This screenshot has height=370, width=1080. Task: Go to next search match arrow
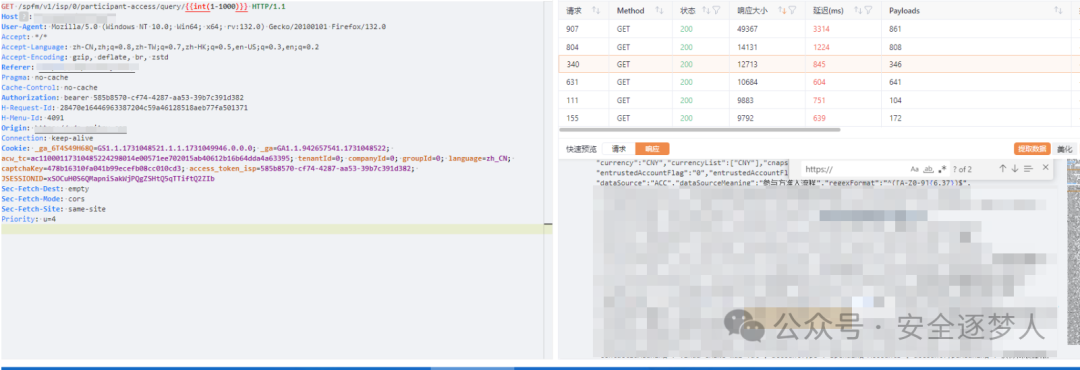[x=1015, y=169]
